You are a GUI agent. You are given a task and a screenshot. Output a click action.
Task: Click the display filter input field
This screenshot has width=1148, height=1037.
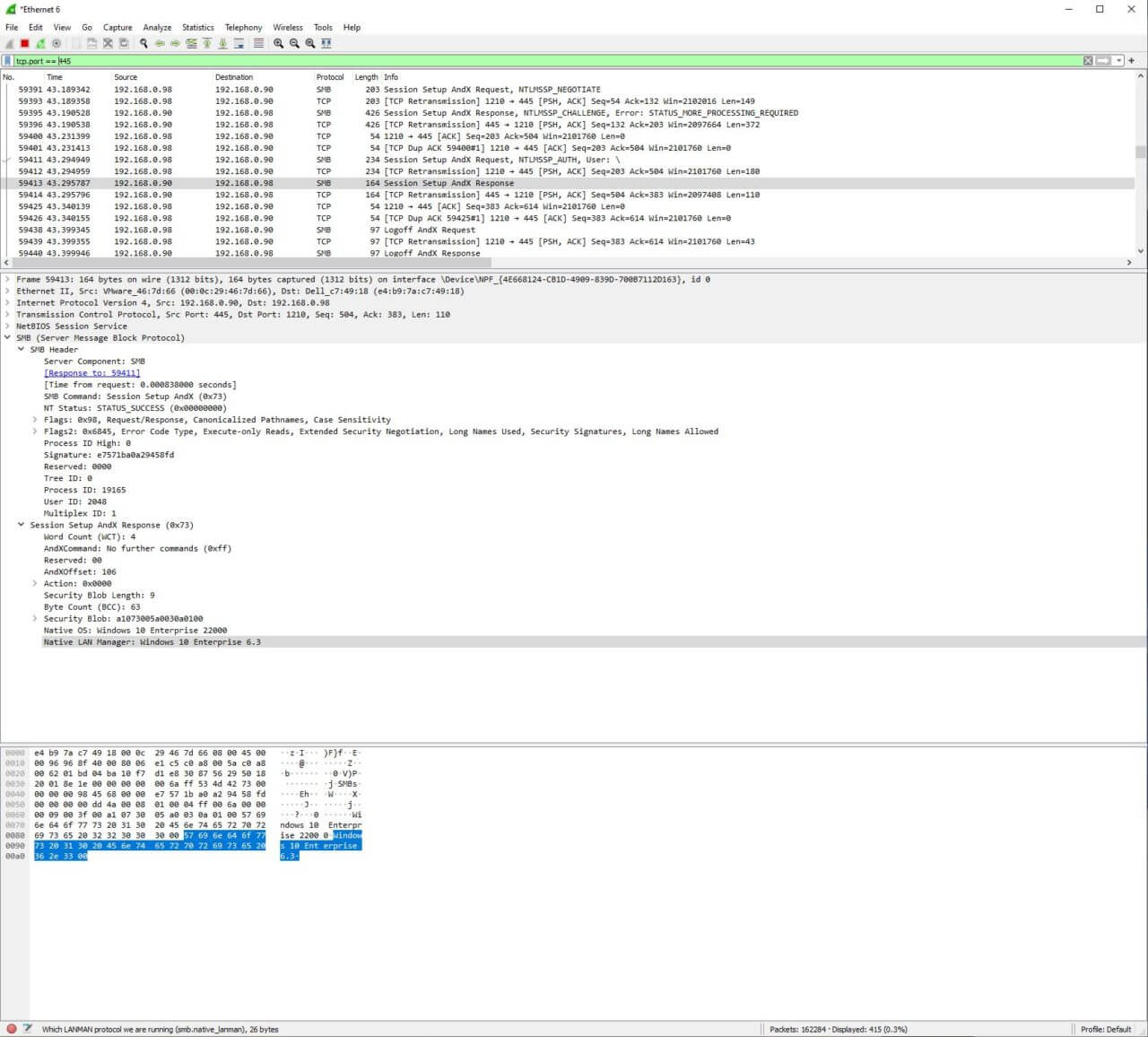(547, 61)
